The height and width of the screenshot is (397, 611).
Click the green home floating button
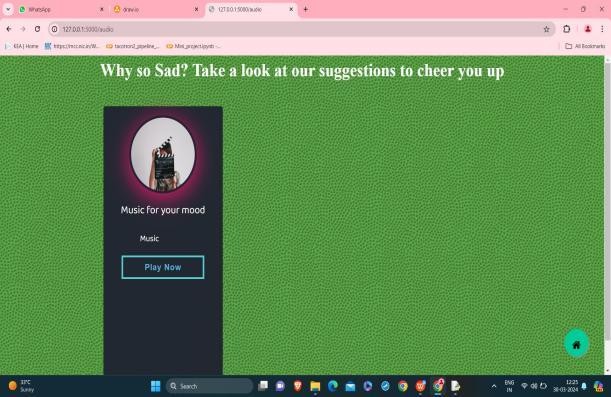pos(576,344)
